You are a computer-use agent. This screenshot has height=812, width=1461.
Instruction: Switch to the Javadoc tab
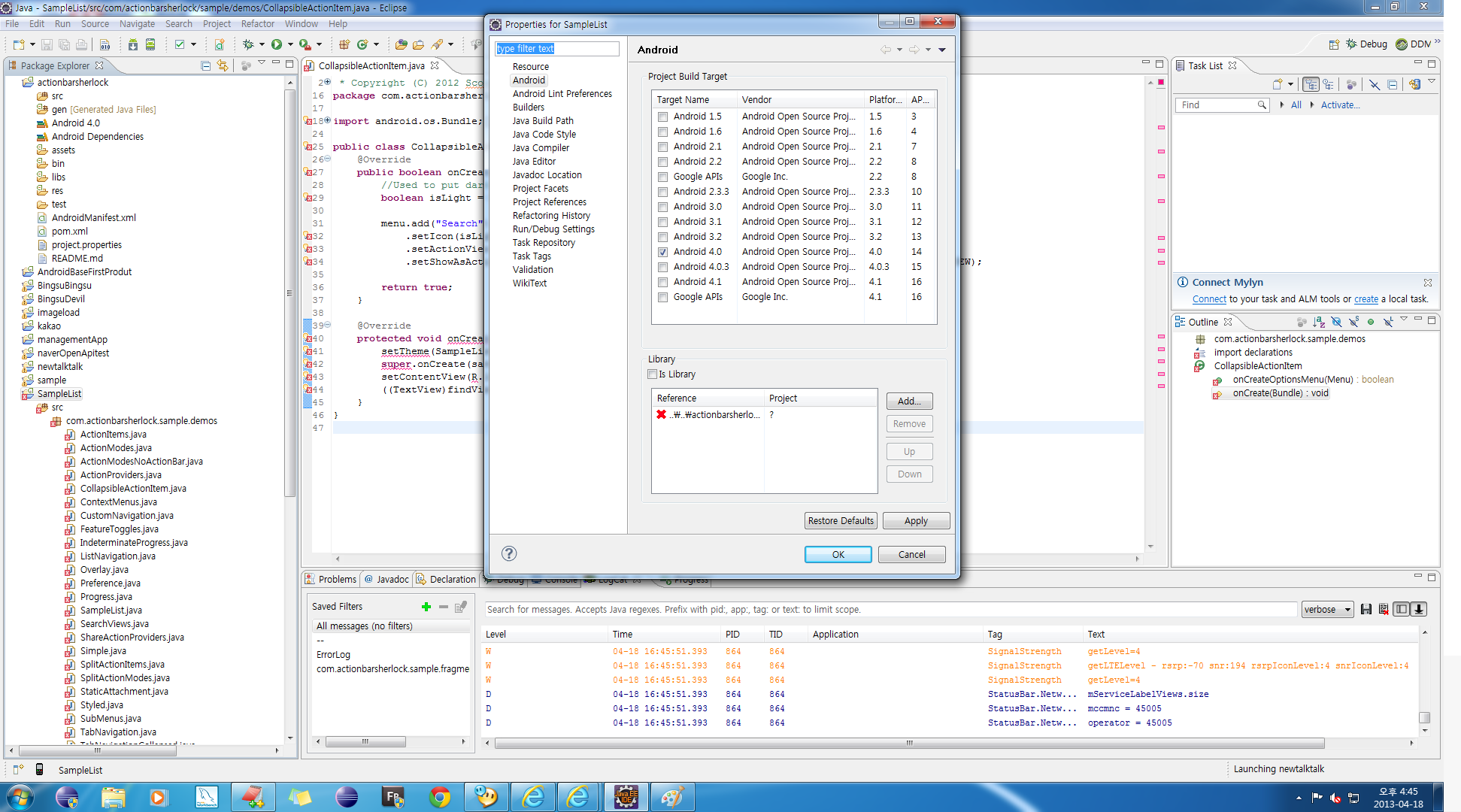pyautogui.click(x=386, y=579)
